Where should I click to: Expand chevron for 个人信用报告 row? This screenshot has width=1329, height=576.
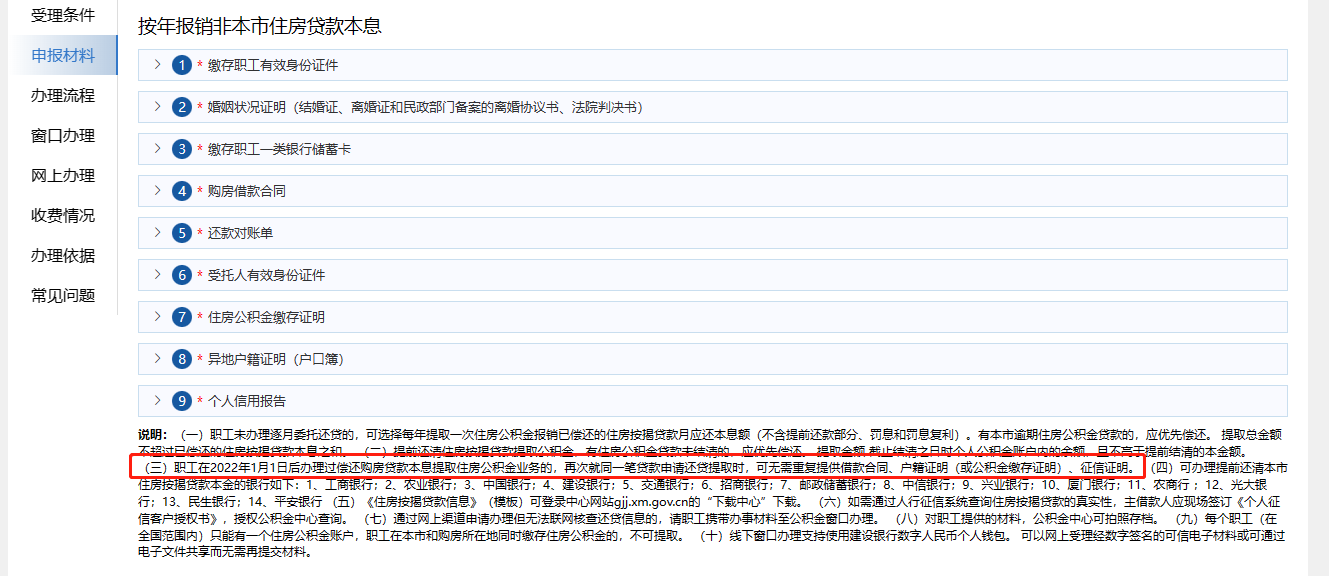click(x=157, y=401)
